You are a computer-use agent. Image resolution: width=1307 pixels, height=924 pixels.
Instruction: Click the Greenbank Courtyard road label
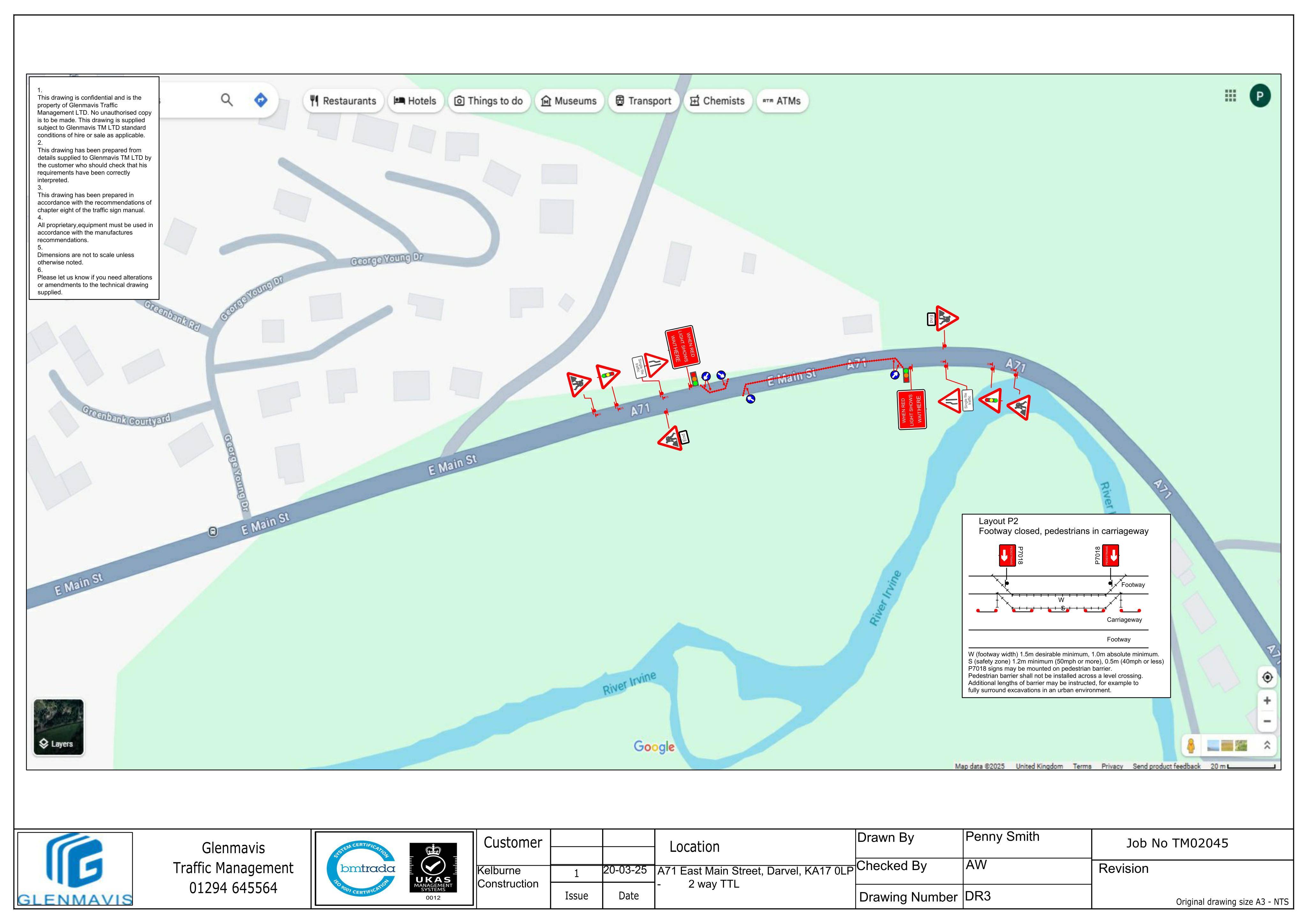point(126,416)
